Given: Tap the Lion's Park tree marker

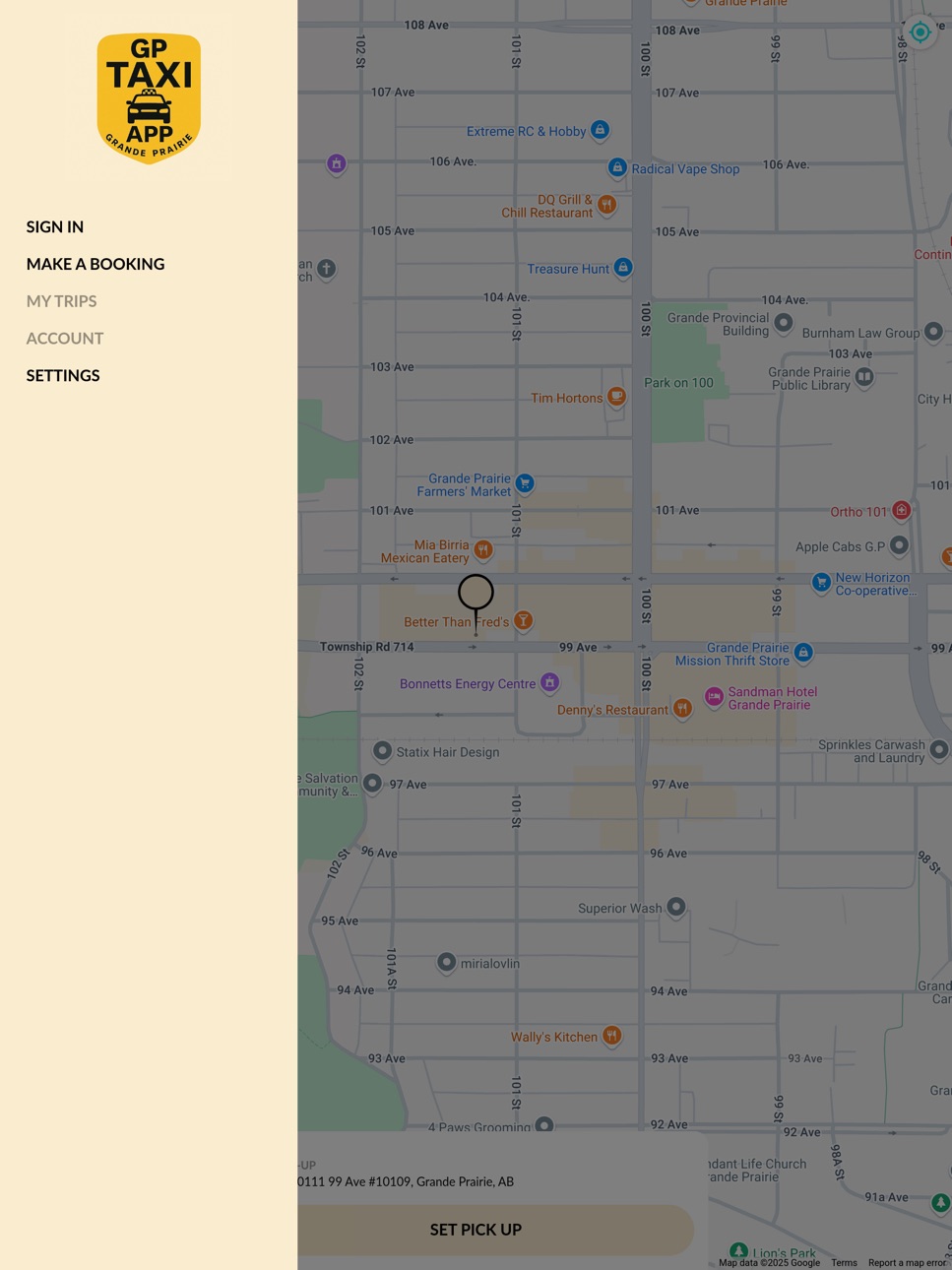Looking at the screenshot, I should [x=738, y=1251].
